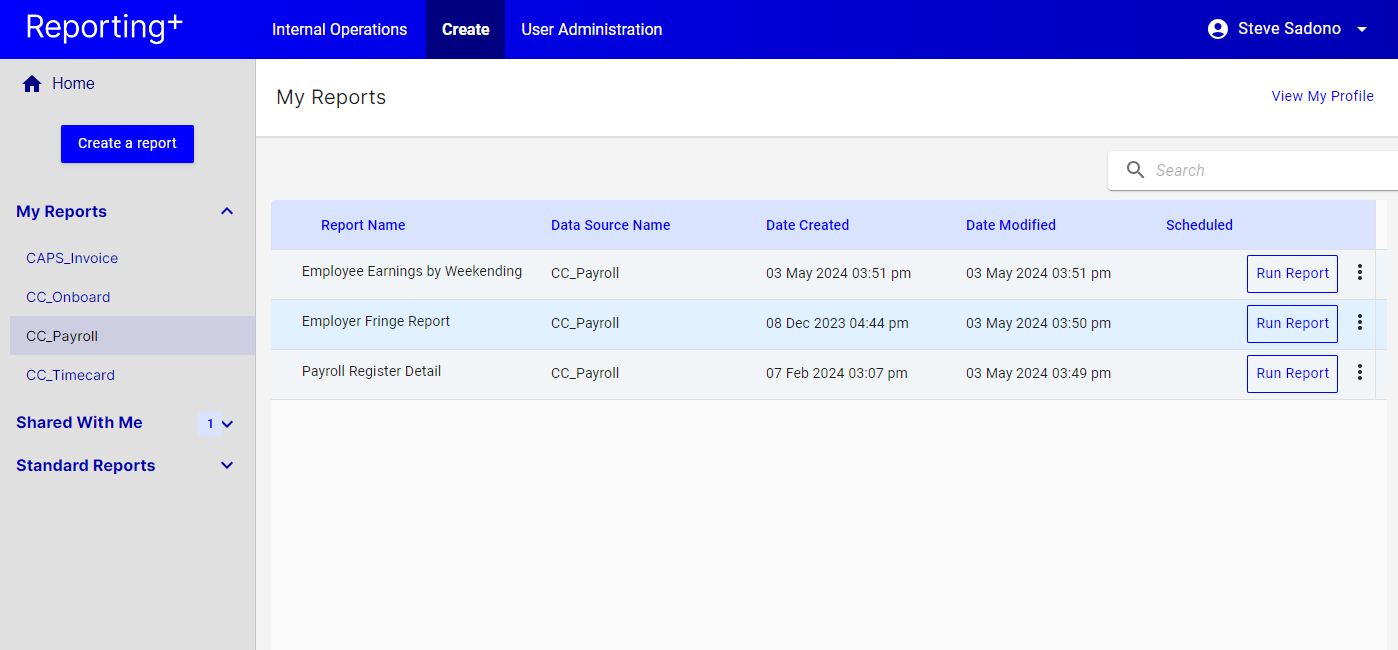The image size is (1398, 650).
Task: Run the Payroll Register Detail report
Action: coord(1292,373)
